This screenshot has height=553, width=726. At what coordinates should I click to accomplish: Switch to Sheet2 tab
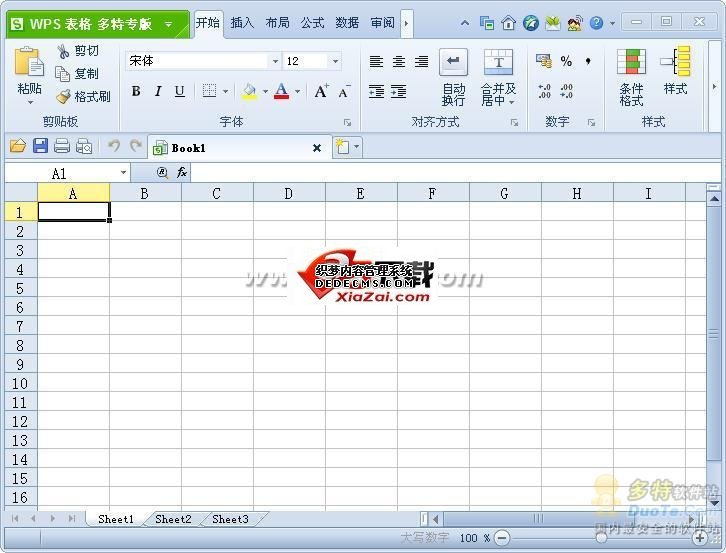point(173,519)
